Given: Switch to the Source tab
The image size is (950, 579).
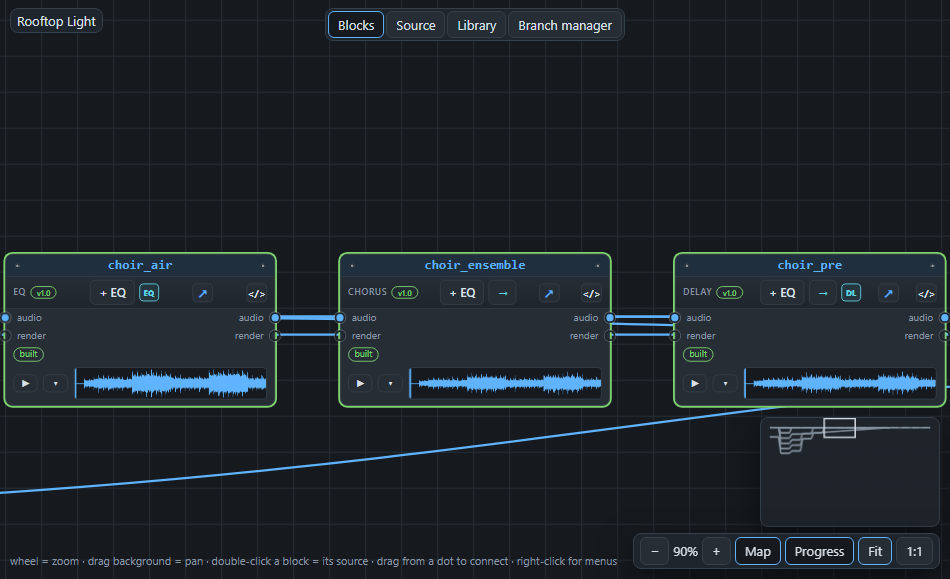Looking at the screenshot, I should pyautogui.click(x=416, y=25).
